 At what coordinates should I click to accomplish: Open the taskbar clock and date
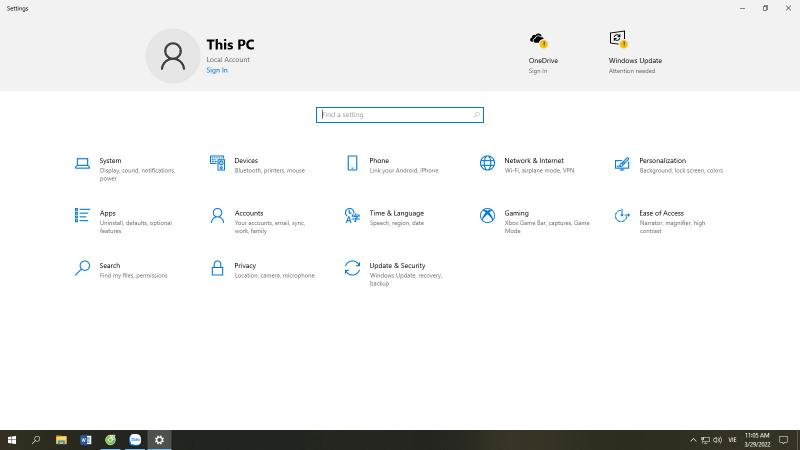[757, 440]
